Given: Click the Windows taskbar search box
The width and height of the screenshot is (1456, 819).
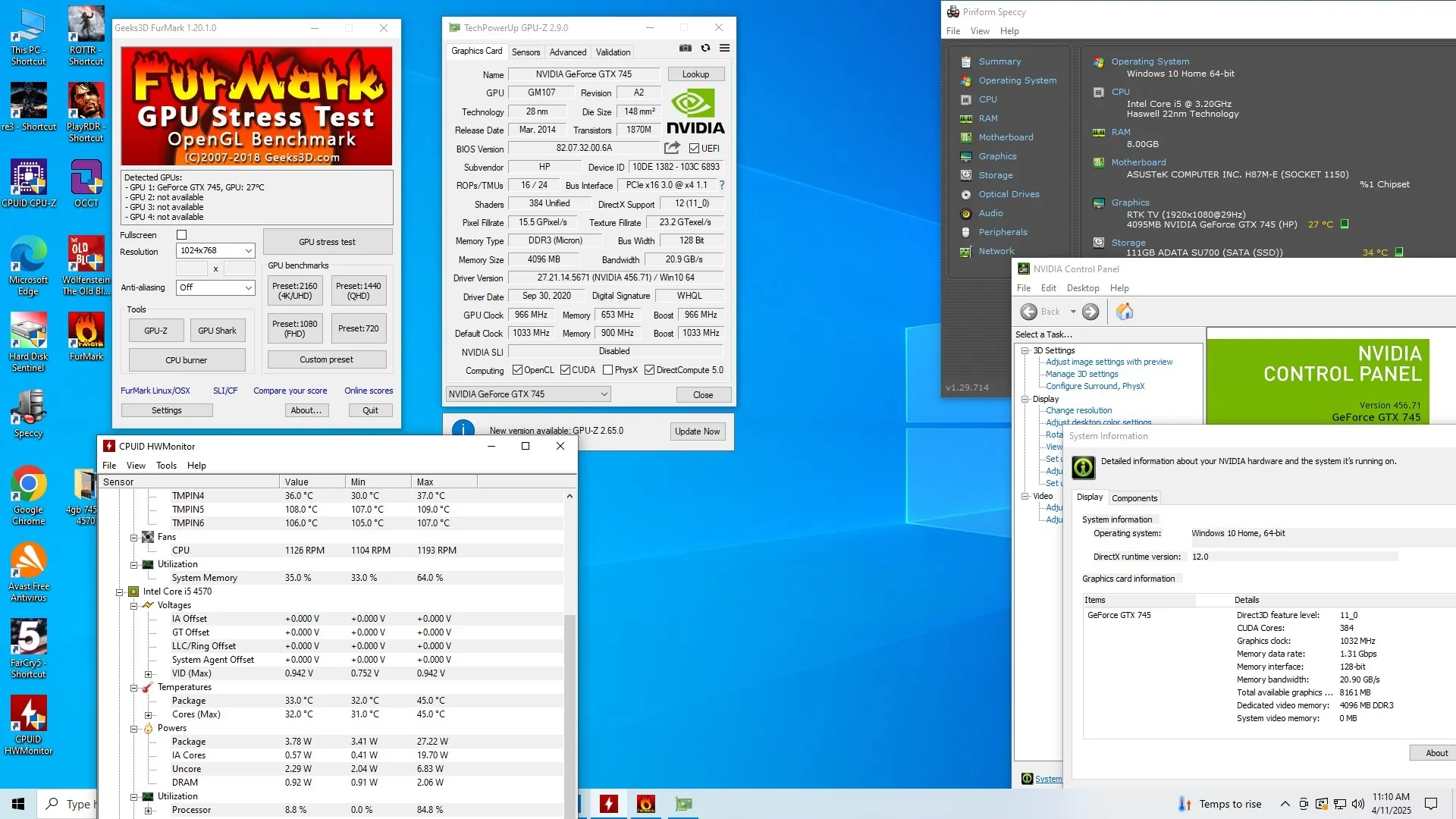Looking at the screenshot, I should pyautogui.click(x=68, y=804).
